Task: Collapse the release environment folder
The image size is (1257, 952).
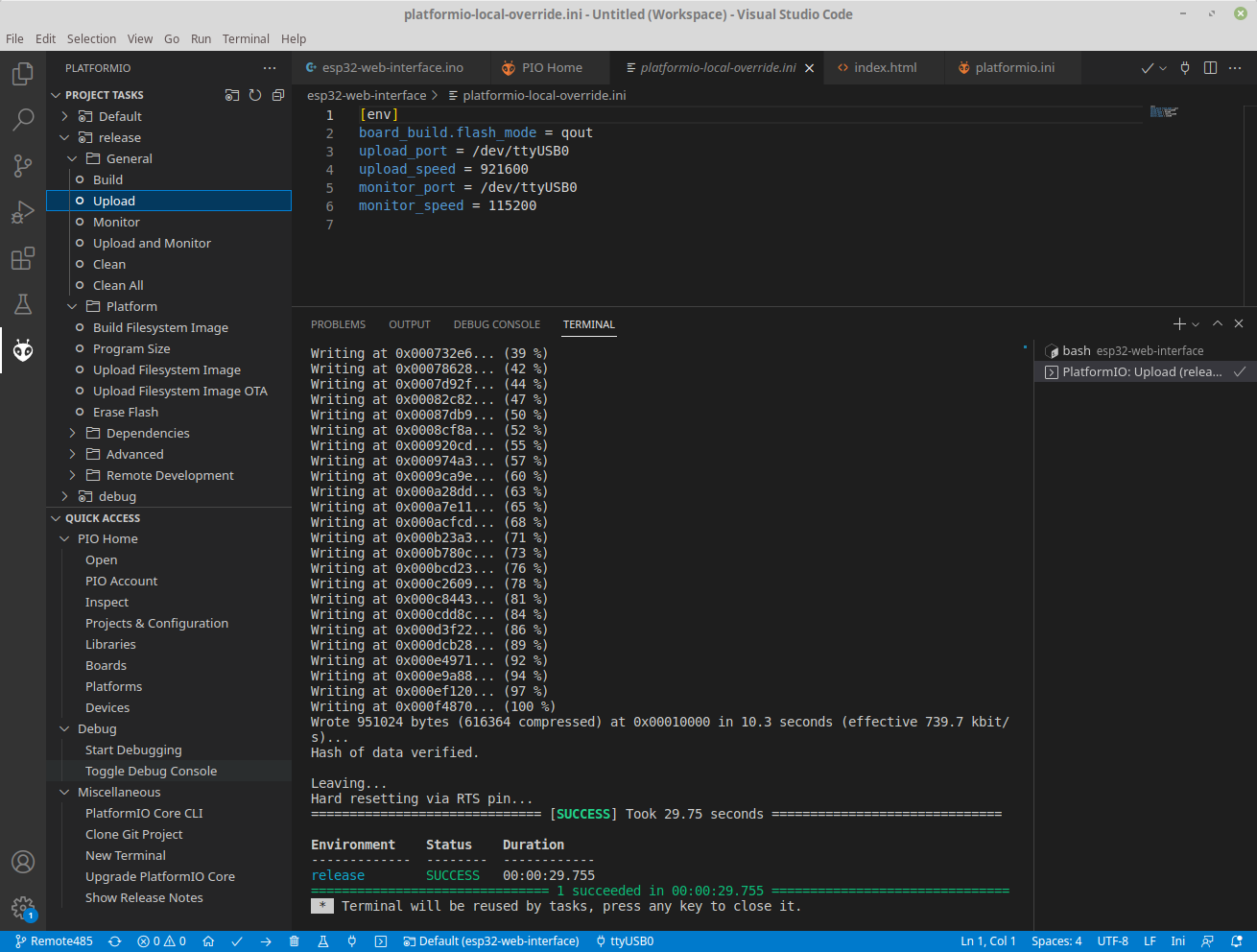Action: (x=65, y=137)
